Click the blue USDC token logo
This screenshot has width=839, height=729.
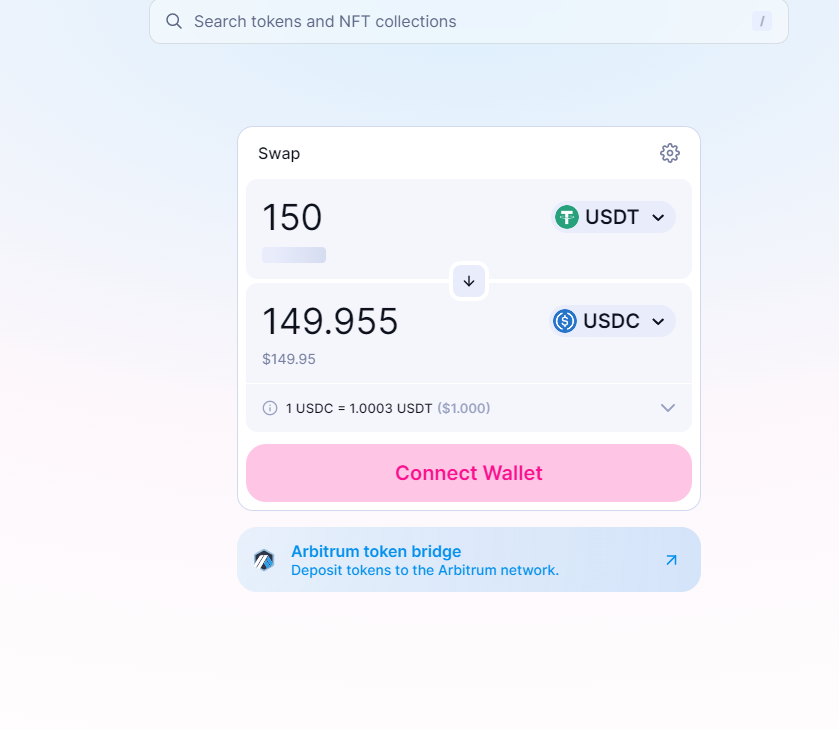coord(565,321)
